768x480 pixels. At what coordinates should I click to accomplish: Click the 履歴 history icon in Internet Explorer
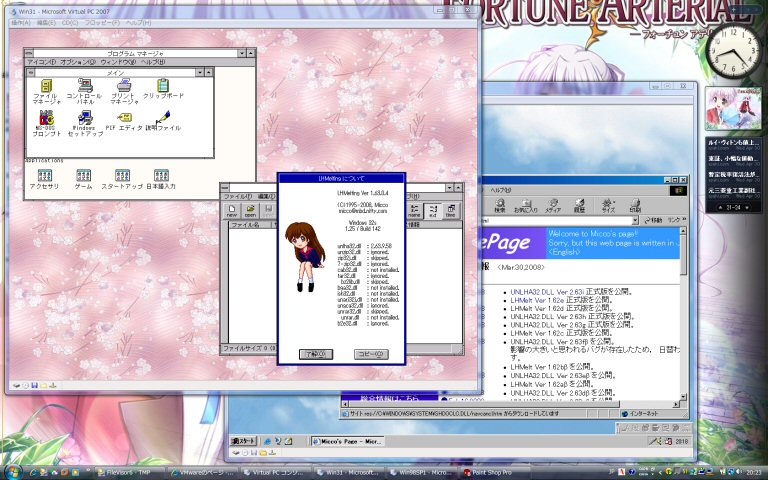[579, 206]
